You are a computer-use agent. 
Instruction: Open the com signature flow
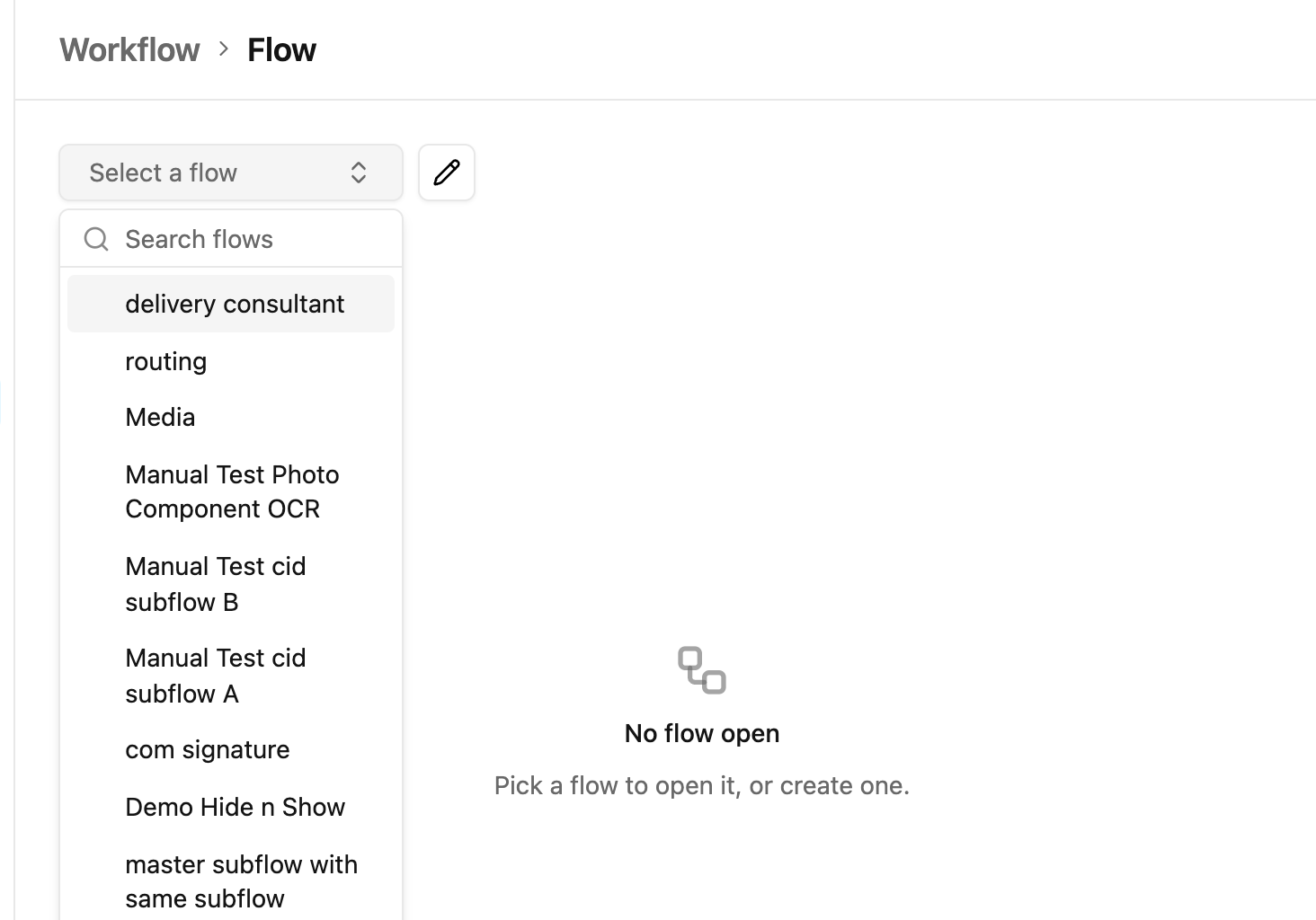(x=231, y=749)
